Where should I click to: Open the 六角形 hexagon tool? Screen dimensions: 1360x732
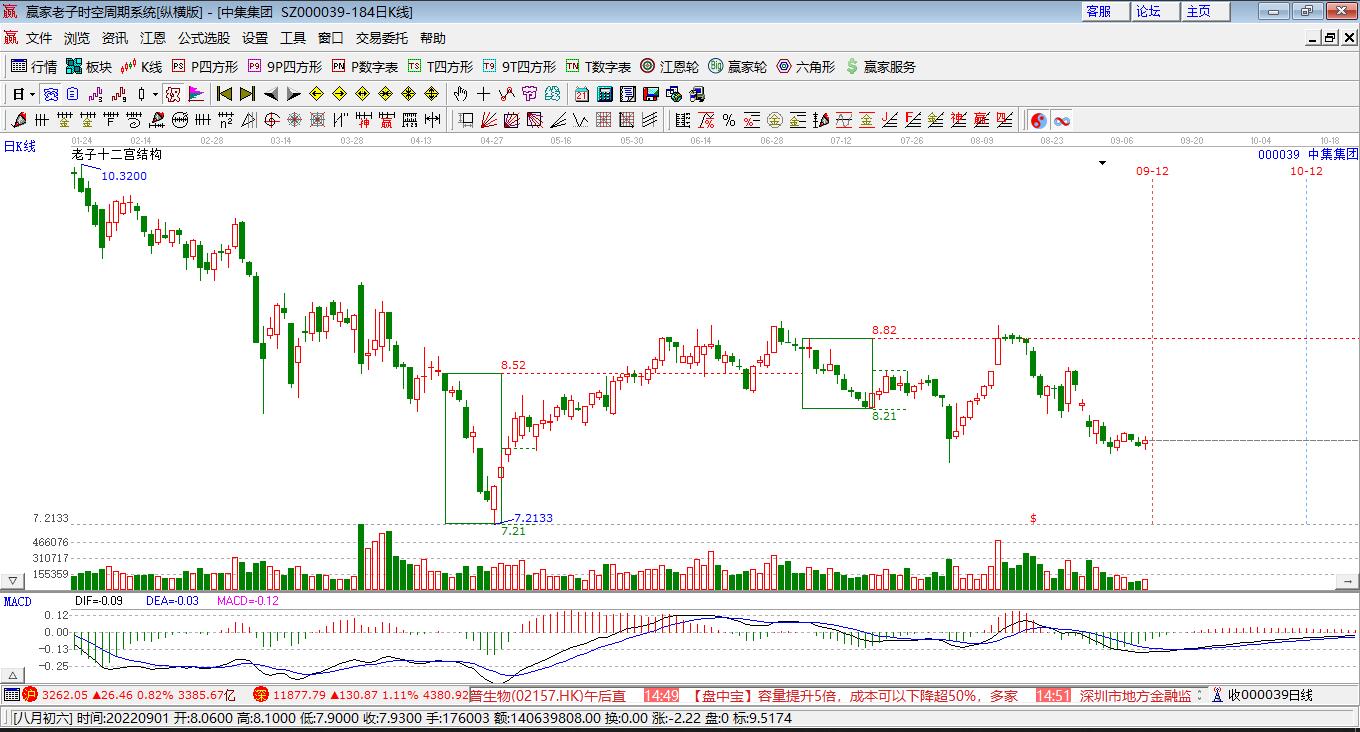tap(806, 67)
